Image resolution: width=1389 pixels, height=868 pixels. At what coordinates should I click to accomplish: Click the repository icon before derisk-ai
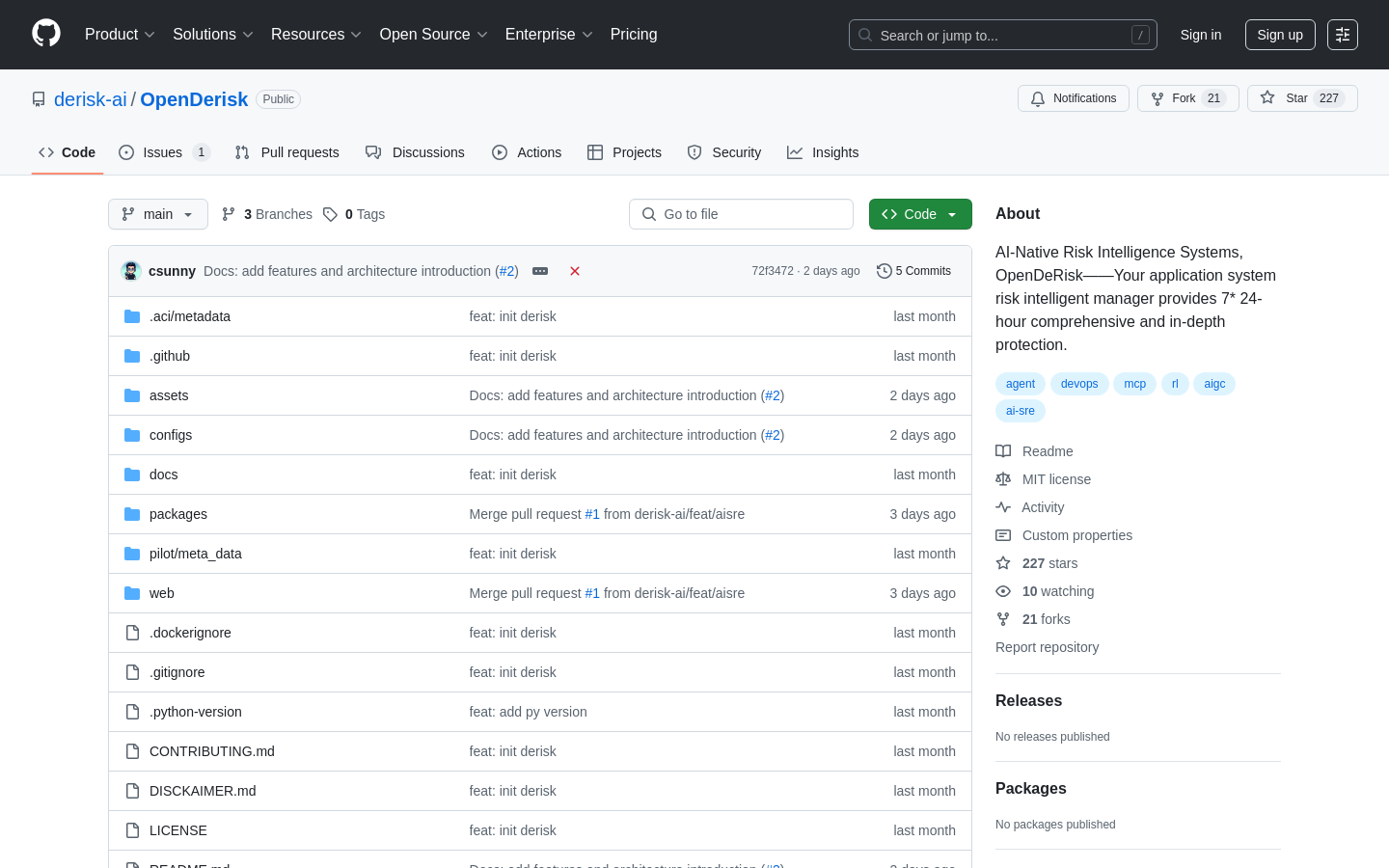(39, 99)
